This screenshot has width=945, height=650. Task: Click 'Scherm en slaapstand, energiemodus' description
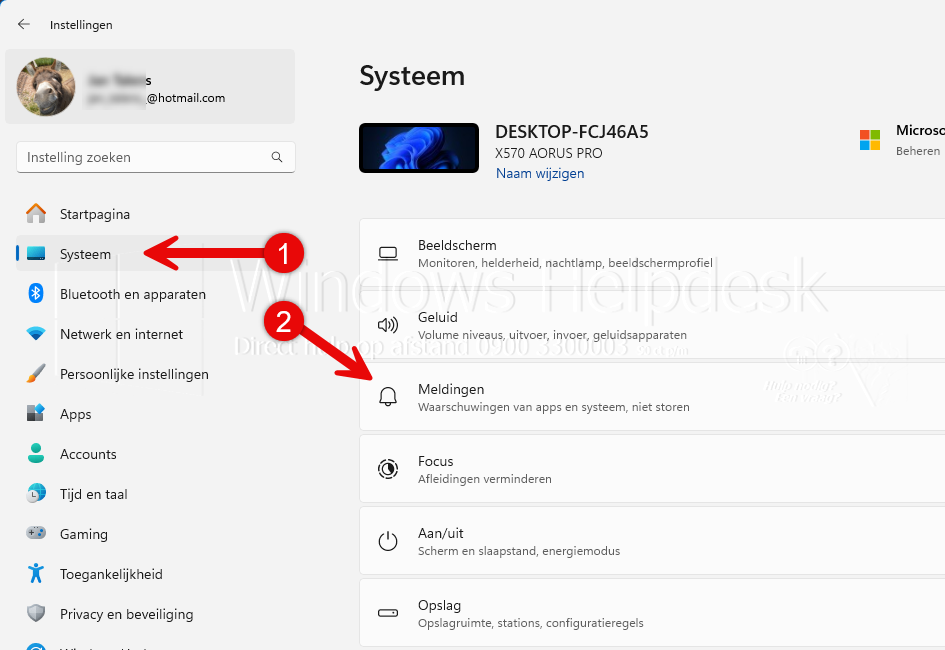[x=519, y=551]
